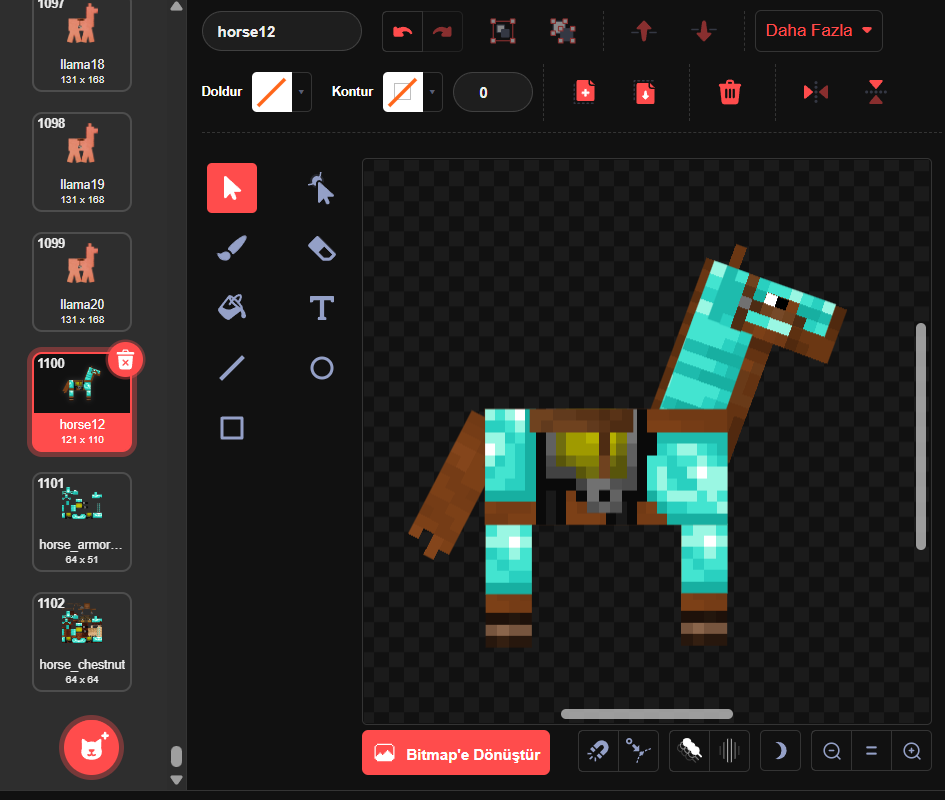Toggle the magnet snapping option
The image size is (945, 800).
(598, 751)
